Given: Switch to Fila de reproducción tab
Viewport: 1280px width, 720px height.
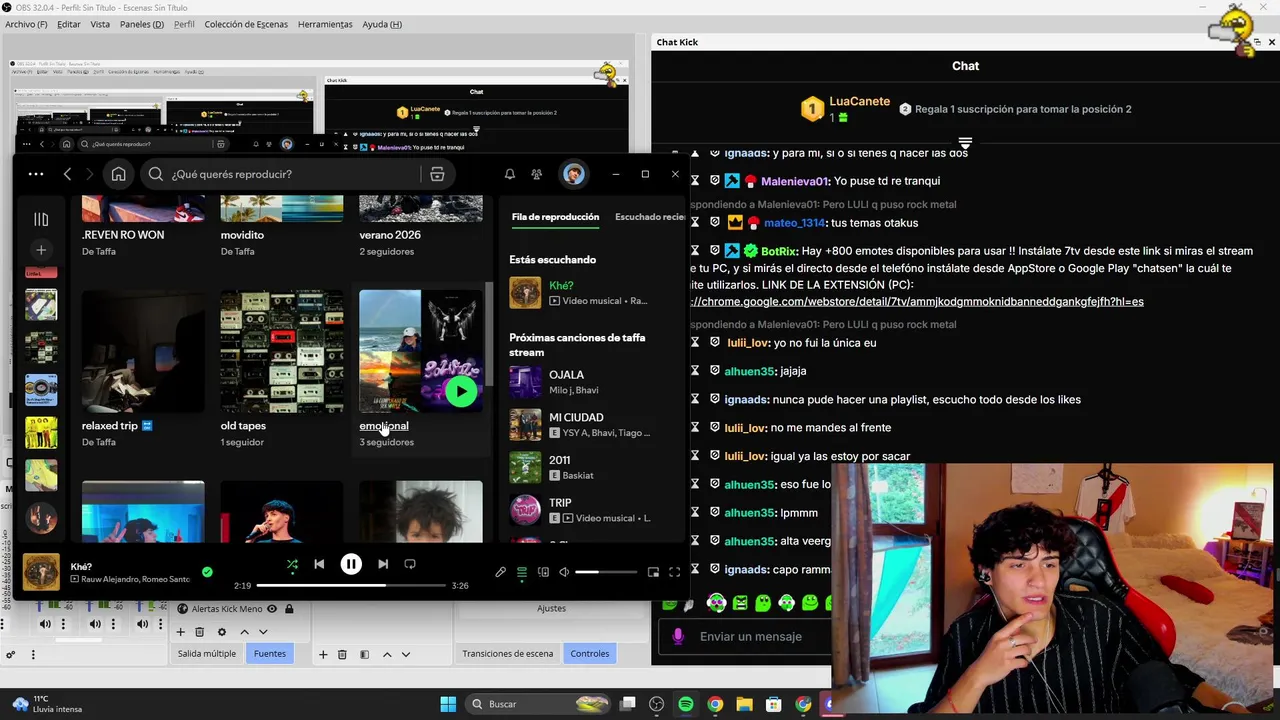Looking at the screenshot, I should tap(555, 217).
